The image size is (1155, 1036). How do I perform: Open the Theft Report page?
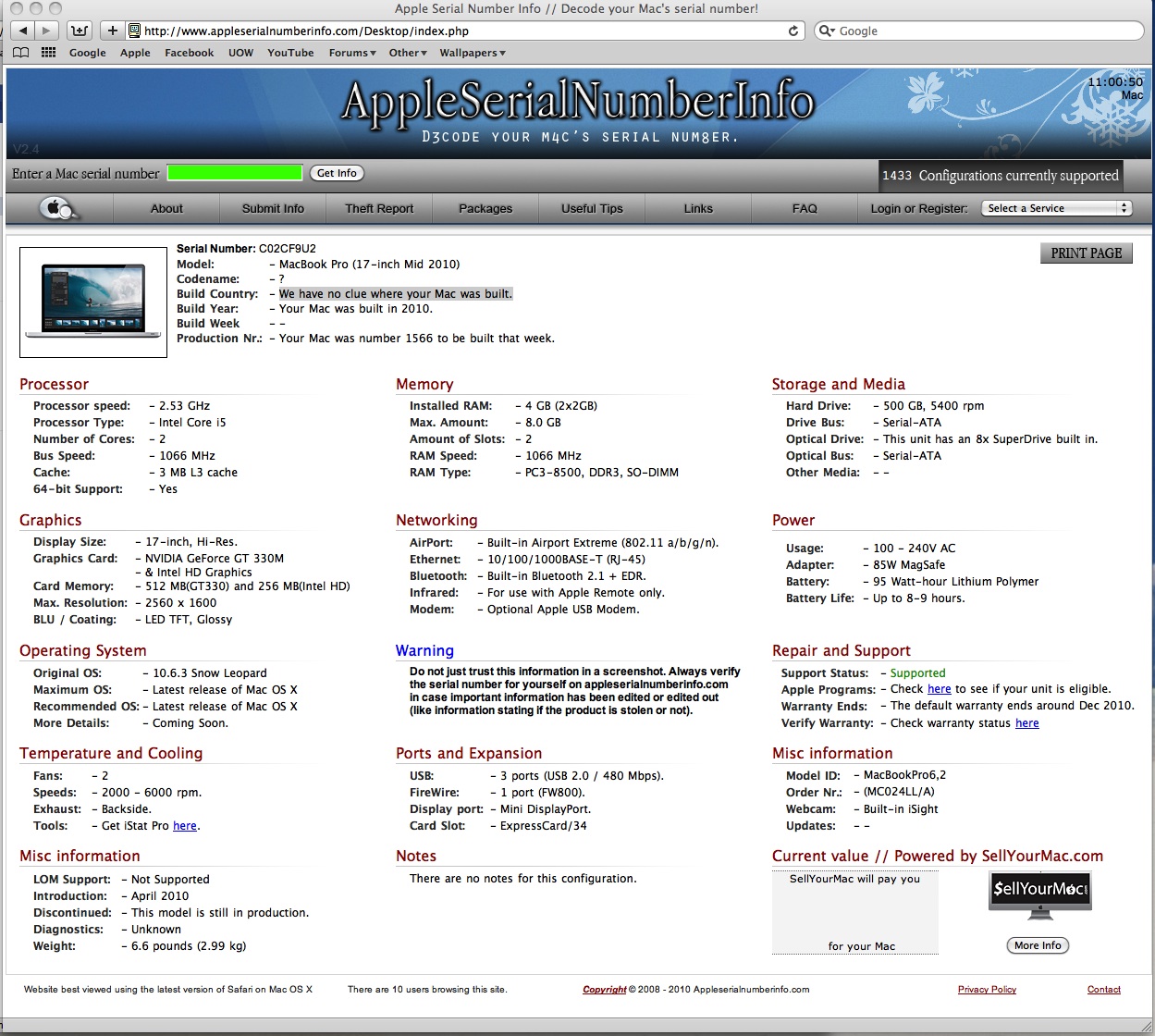(379, 208)
